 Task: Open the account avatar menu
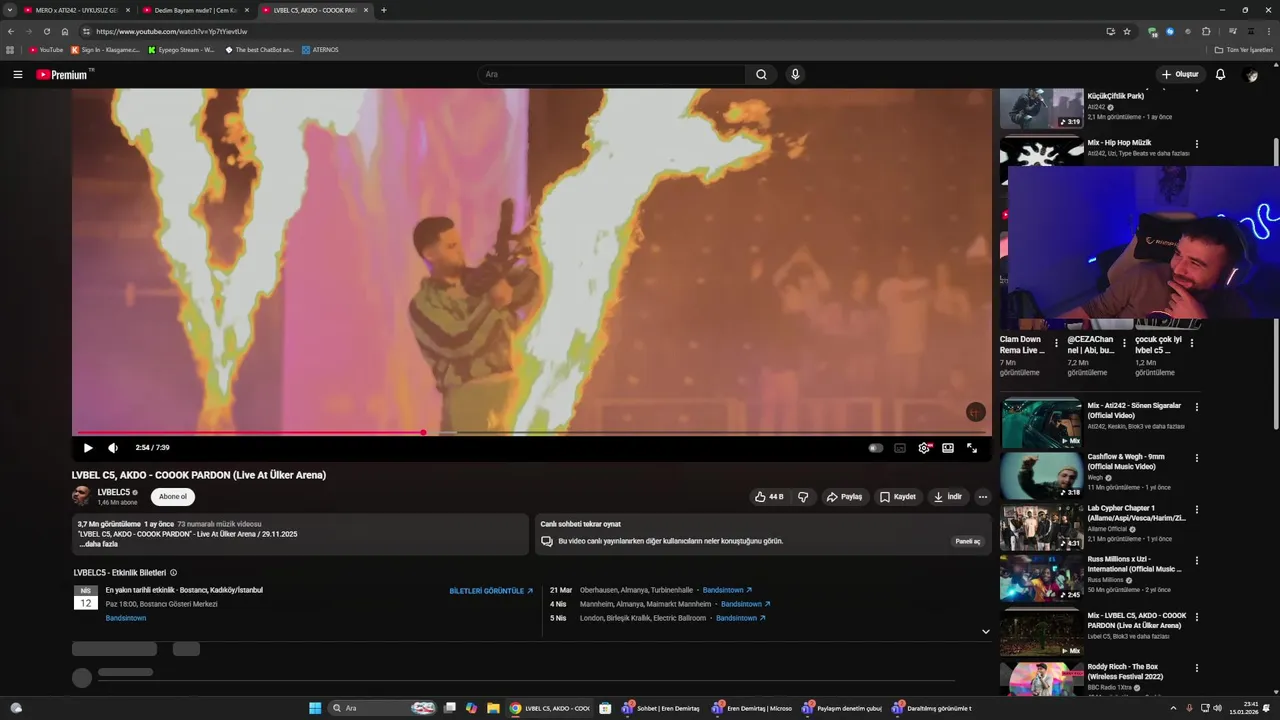click(x=1250, y=74)
